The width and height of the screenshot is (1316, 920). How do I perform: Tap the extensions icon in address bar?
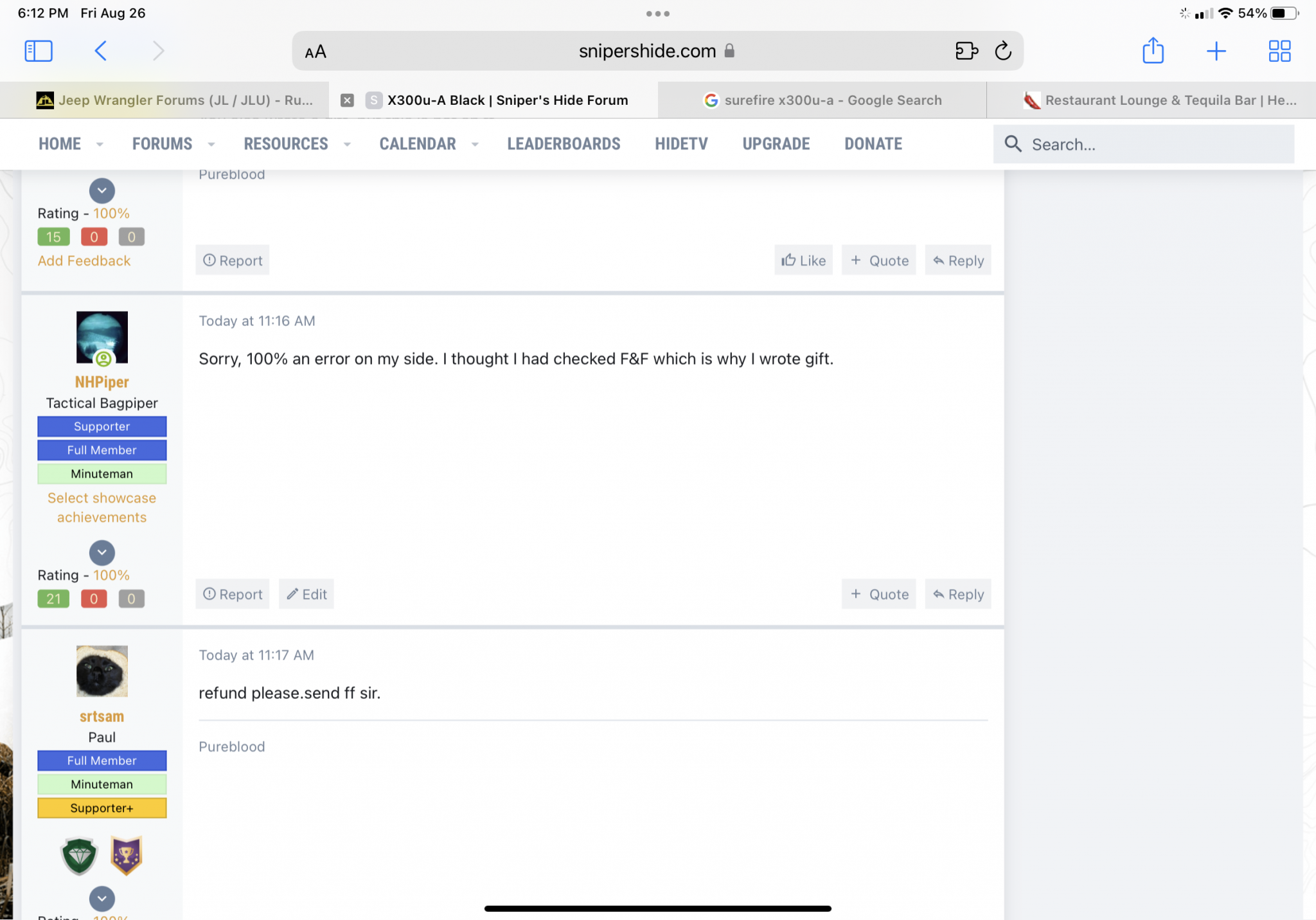pyautogui.click(x=966, y=51)
